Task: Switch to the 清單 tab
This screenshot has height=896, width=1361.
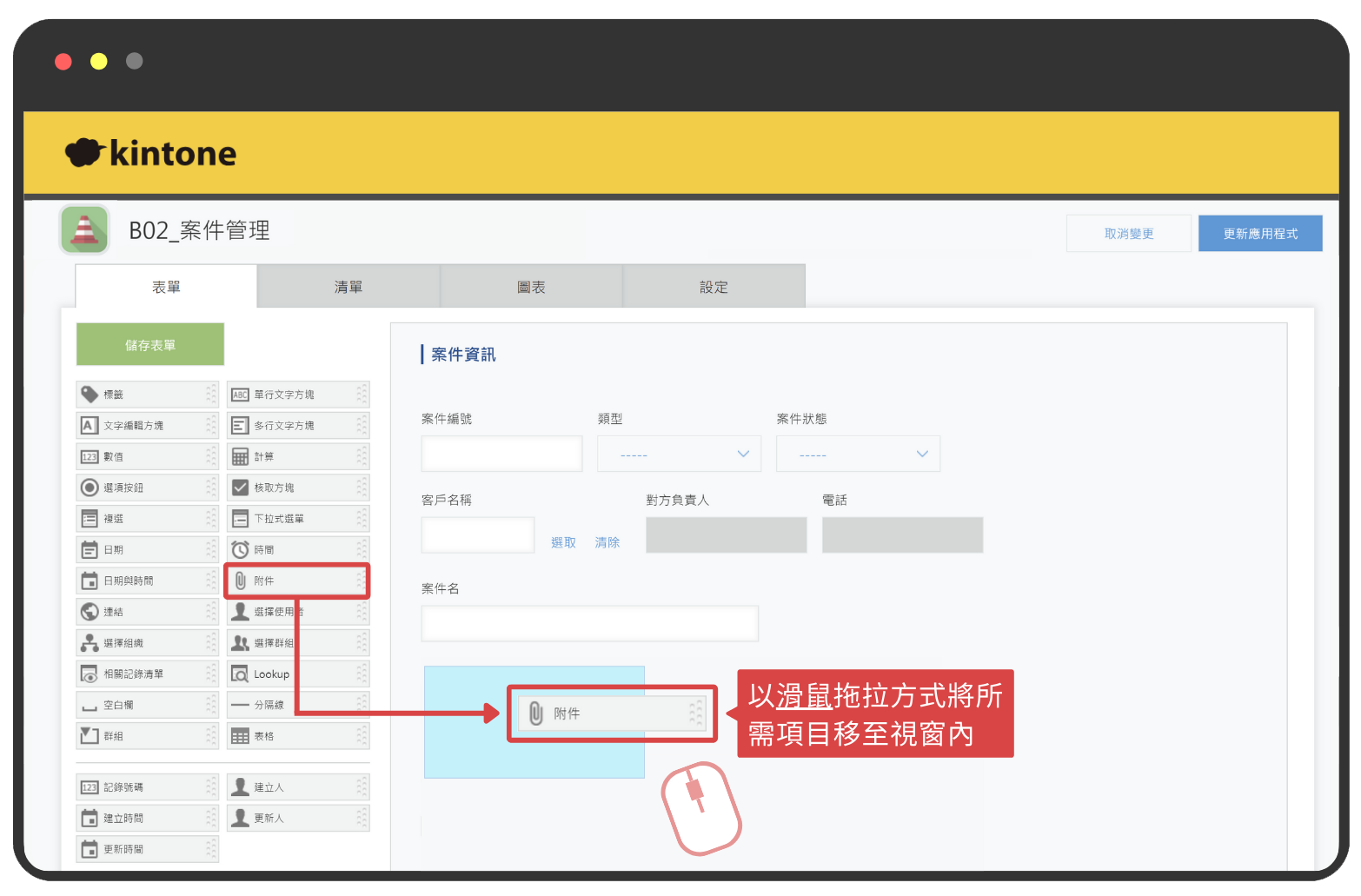Action: (x=349, y=287)
